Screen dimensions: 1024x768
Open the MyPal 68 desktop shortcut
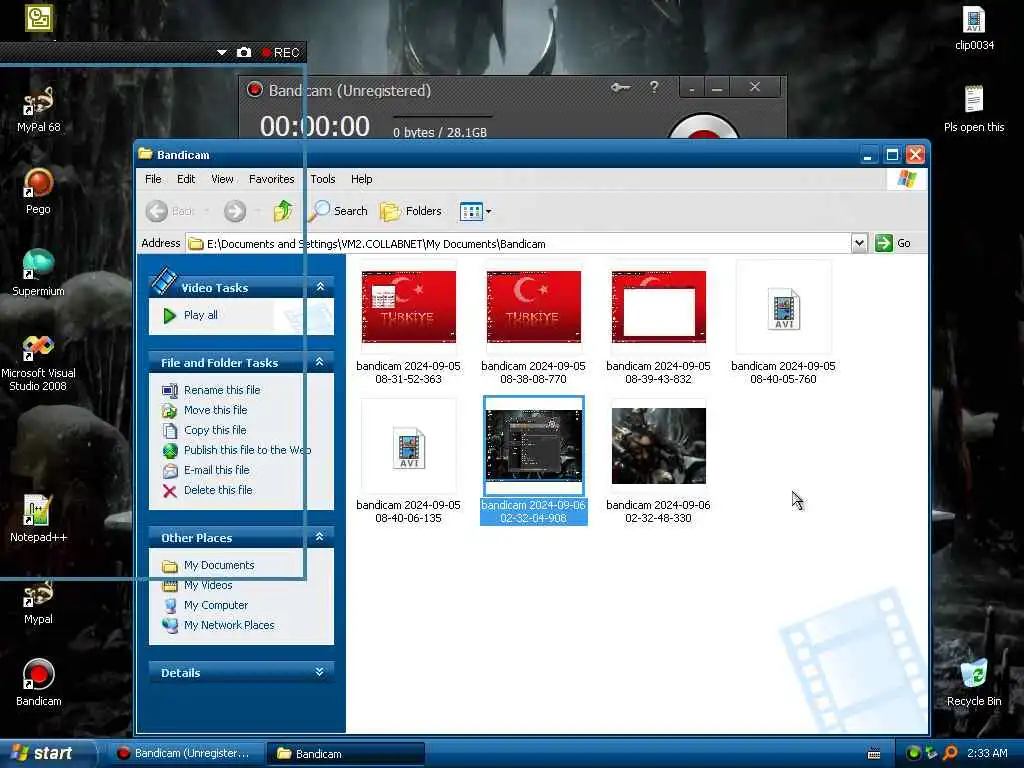[38, 109]
